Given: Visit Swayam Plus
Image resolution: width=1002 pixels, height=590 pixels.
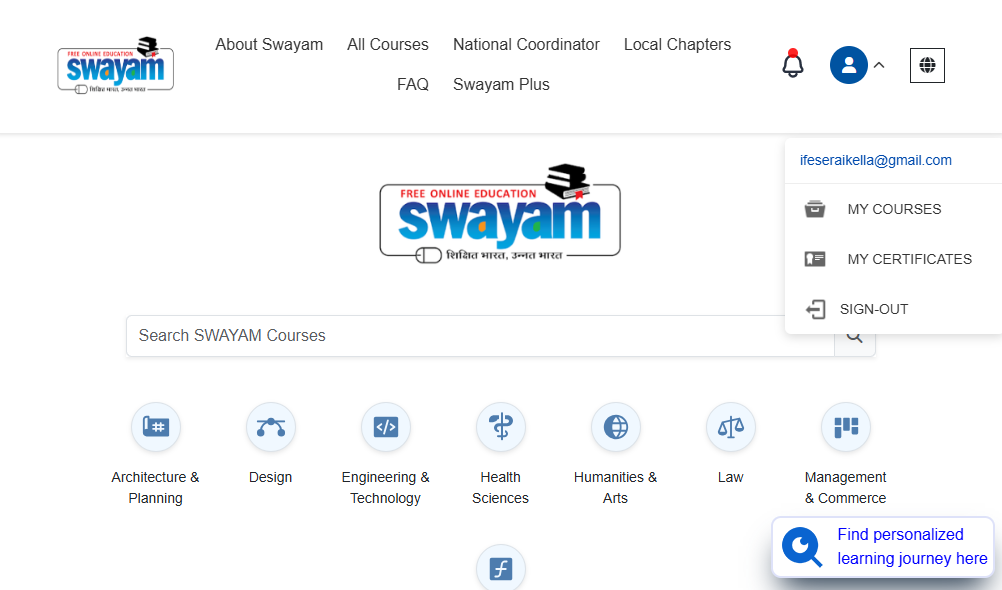Looking at the screenshot, I should (501, 84).
